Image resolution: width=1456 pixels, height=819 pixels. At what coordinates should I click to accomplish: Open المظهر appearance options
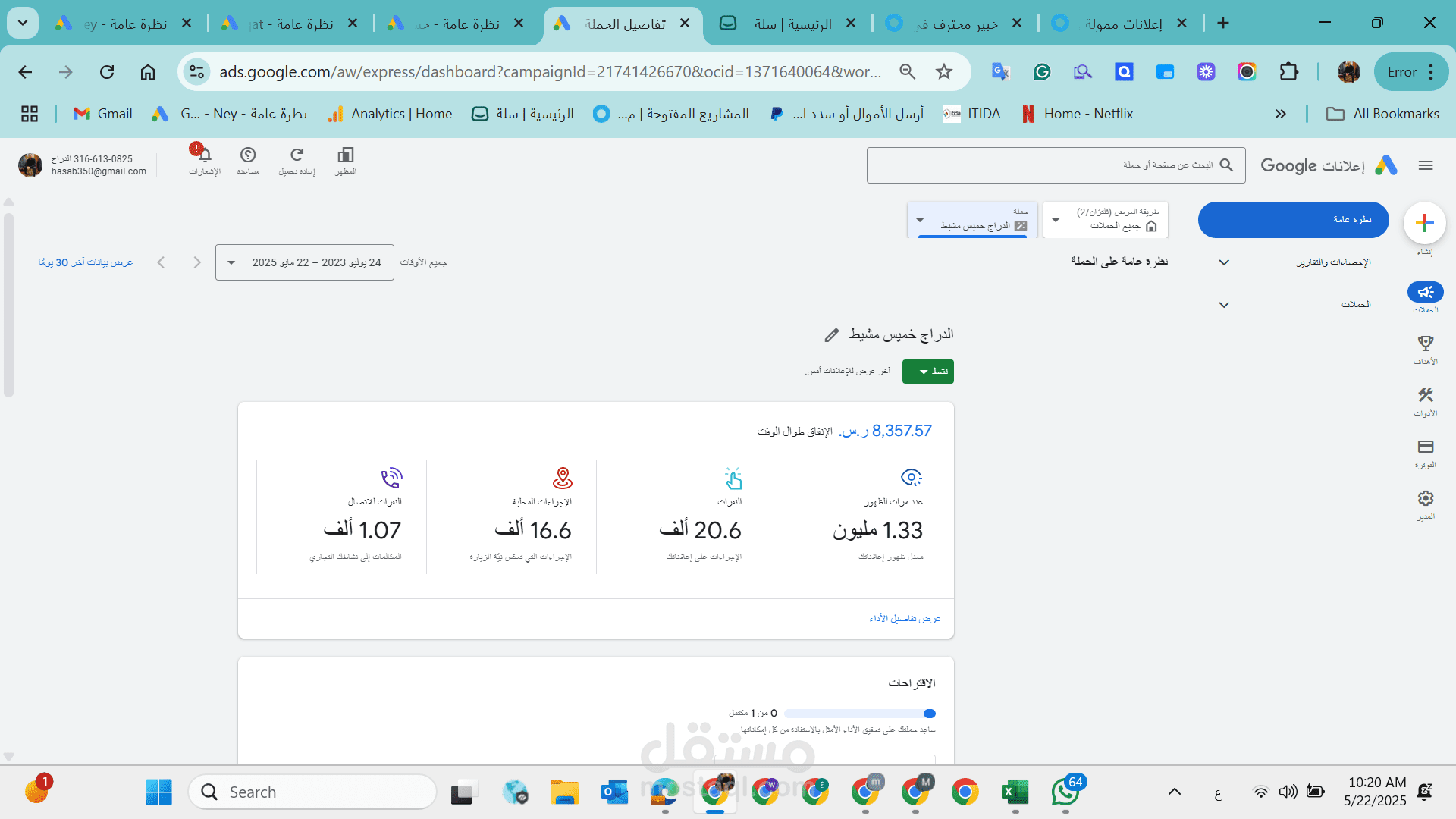[x=345, y=157]
